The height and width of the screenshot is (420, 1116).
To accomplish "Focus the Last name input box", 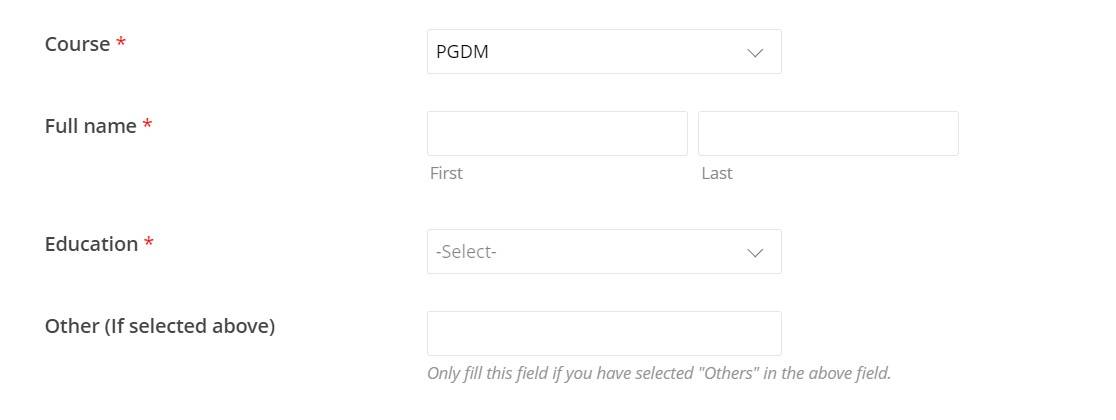I will click(x=828, y=133).
